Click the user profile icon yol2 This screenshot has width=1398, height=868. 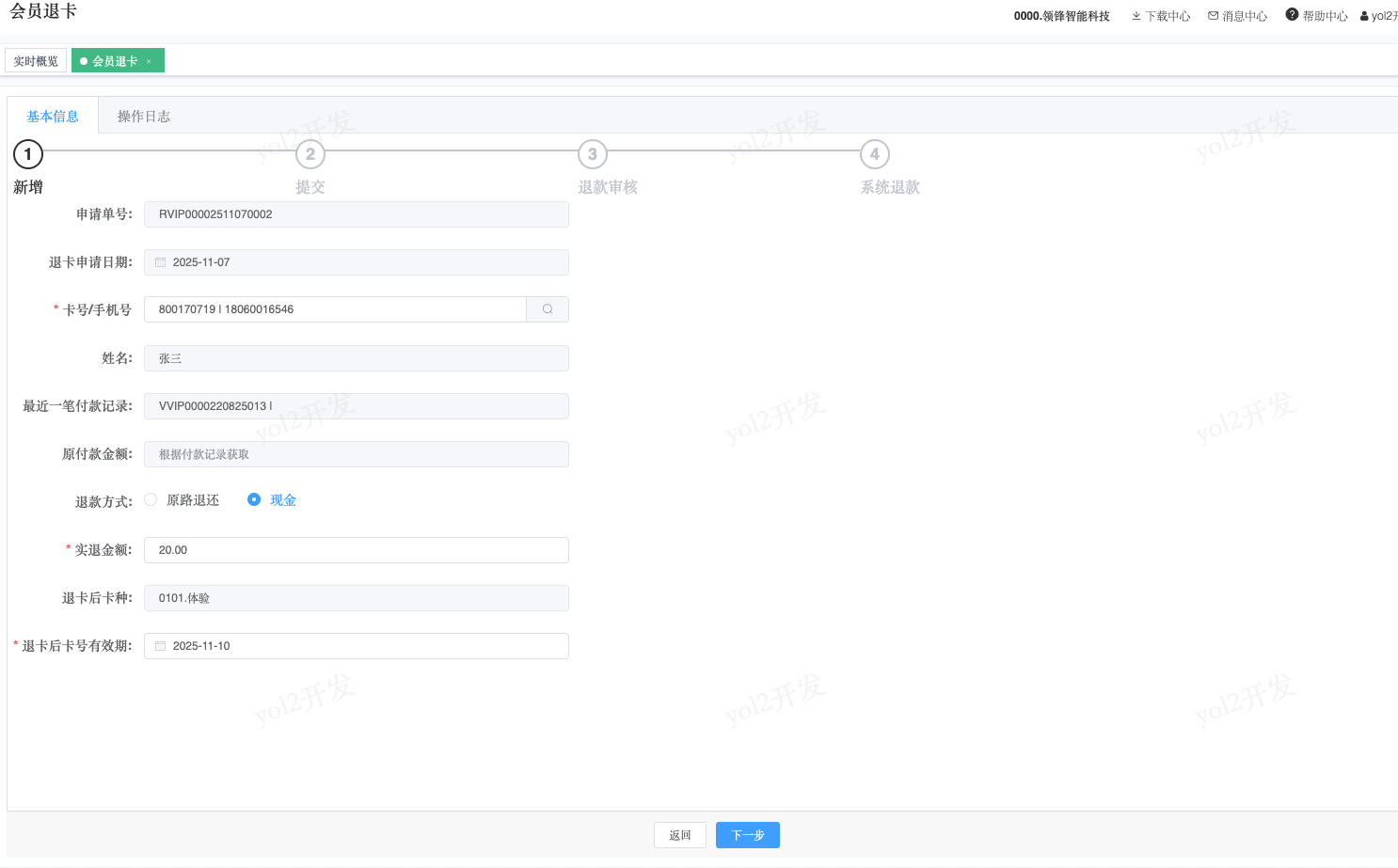pos(1364,16)
